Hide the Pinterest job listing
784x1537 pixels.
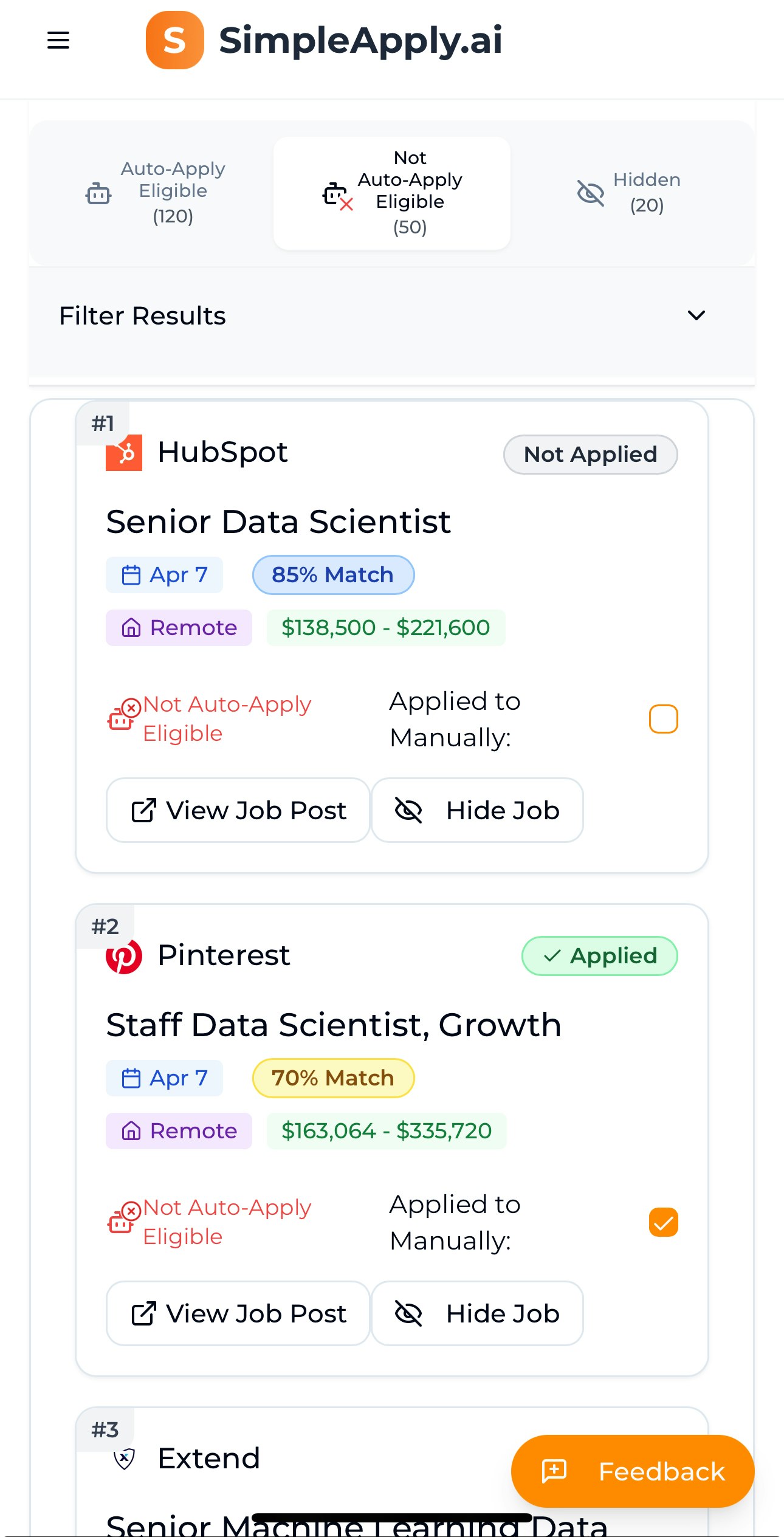(x=477, y=1313)
